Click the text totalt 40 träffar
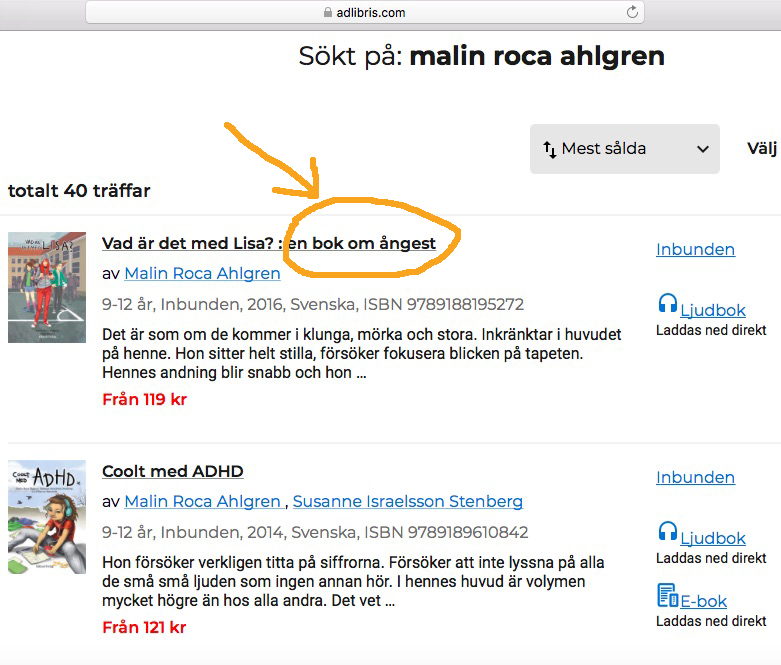 (x=79, y=191)
